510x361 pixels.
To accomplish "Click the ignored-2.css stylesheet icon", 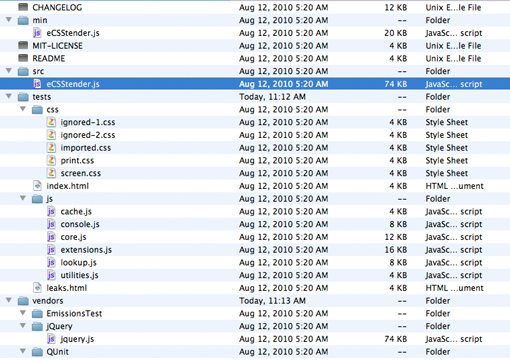I will pyautogui.click(x=51, y=135).
